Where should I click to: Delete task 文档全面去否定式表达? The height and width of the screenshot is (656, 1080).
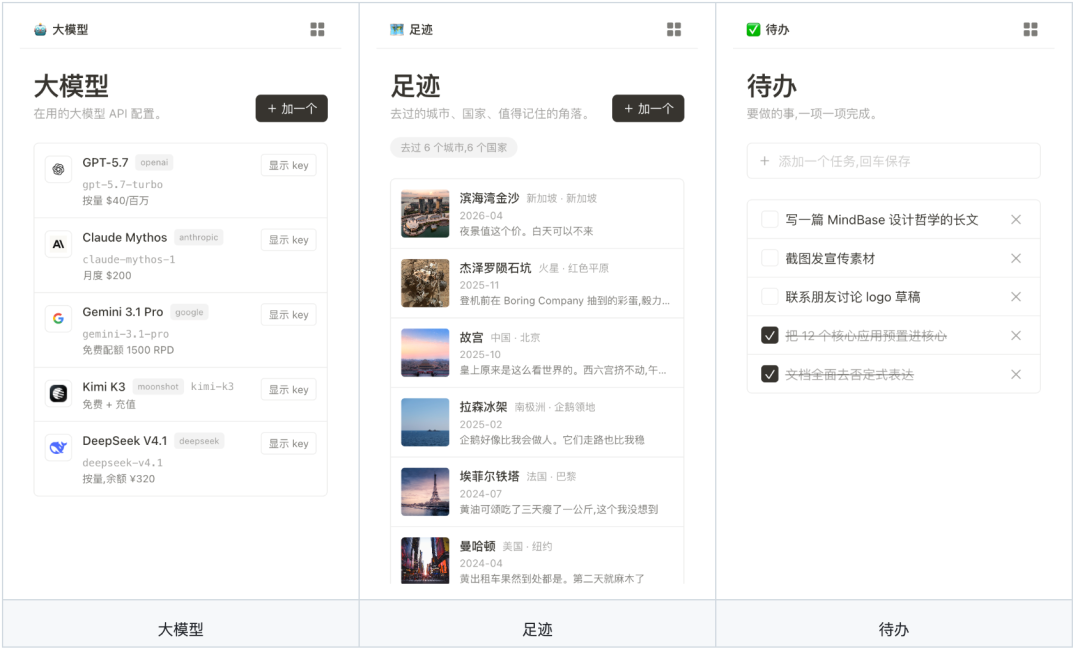click(1017, 375)
